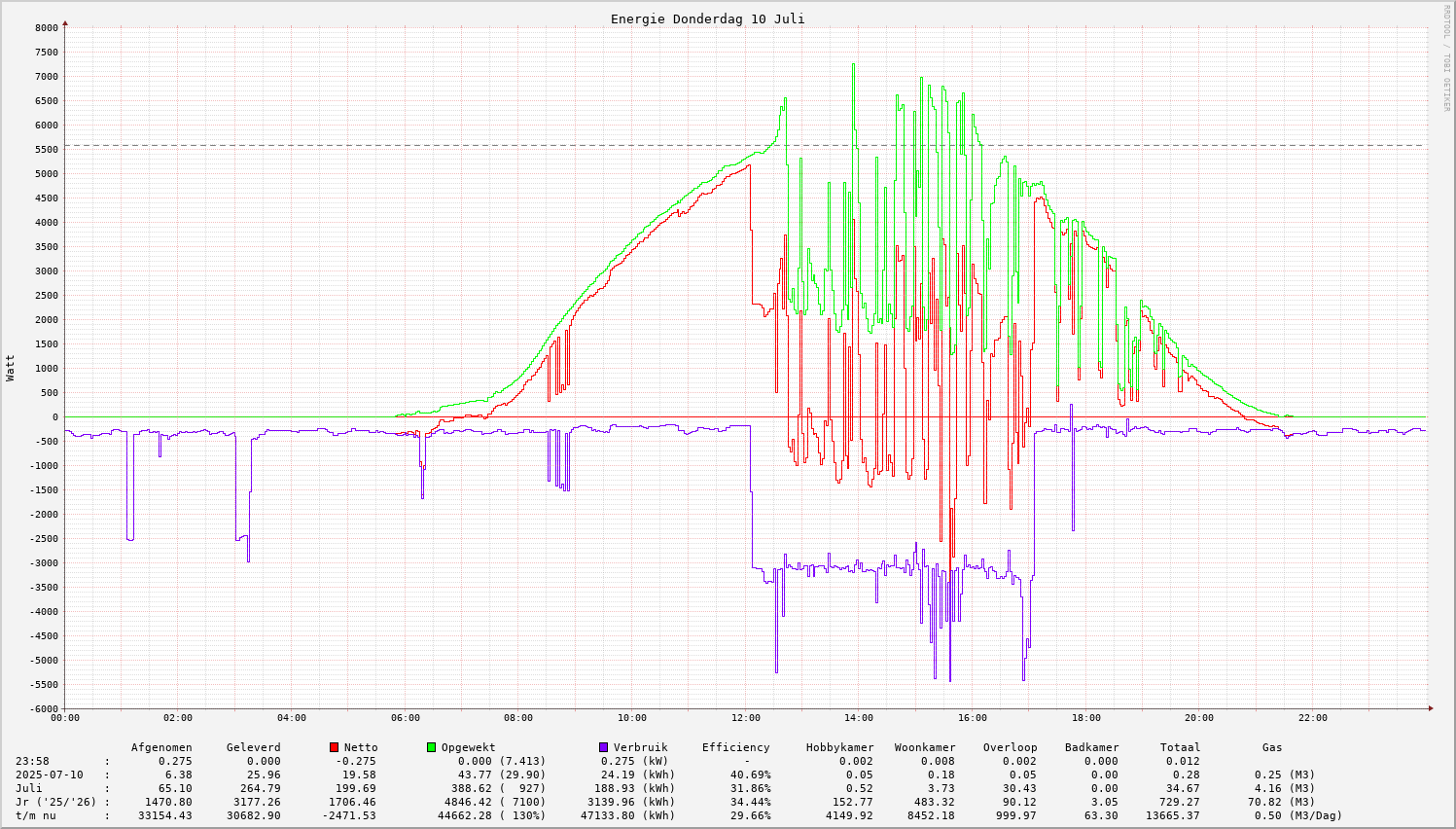Viewport: 1456px width, 829px height.
Task: Click the red Netto legend swatch
Action: coord(335,747)
